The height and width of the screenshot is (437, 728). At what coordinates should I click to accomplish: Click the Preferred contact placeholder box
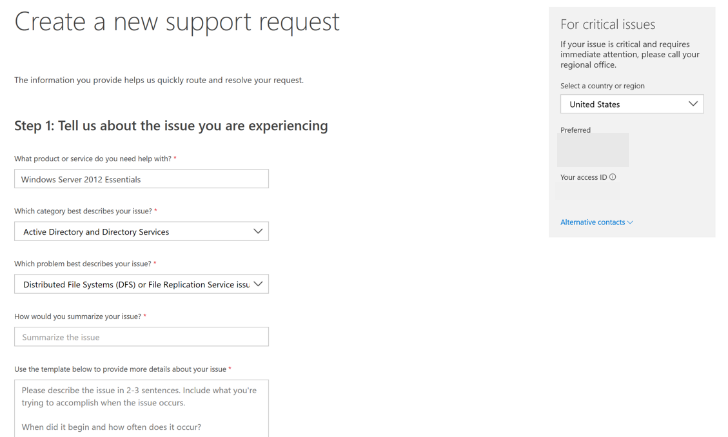[593, 150]
